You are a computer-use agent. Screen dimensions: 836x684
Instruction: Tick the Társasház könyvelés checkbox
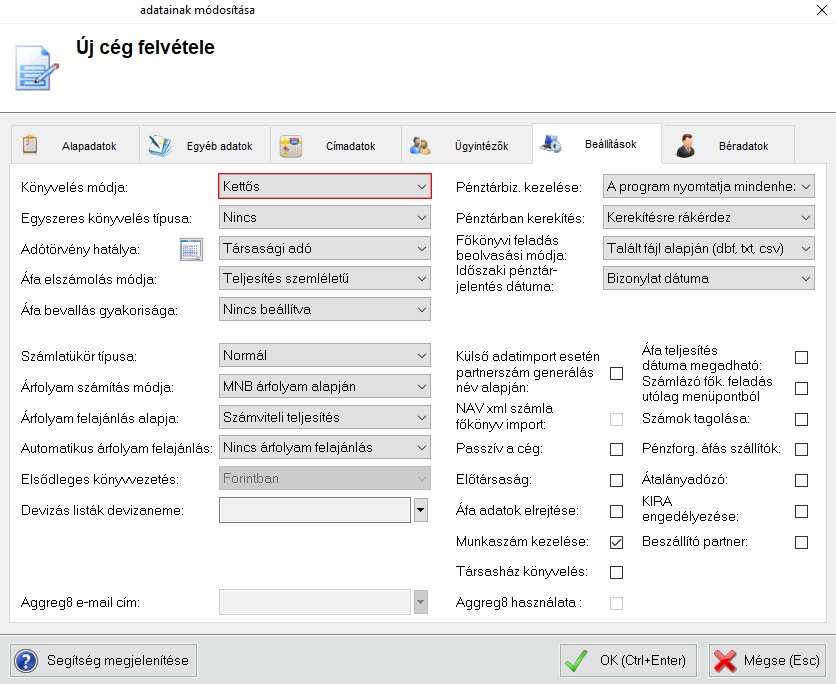click(616, 573)
